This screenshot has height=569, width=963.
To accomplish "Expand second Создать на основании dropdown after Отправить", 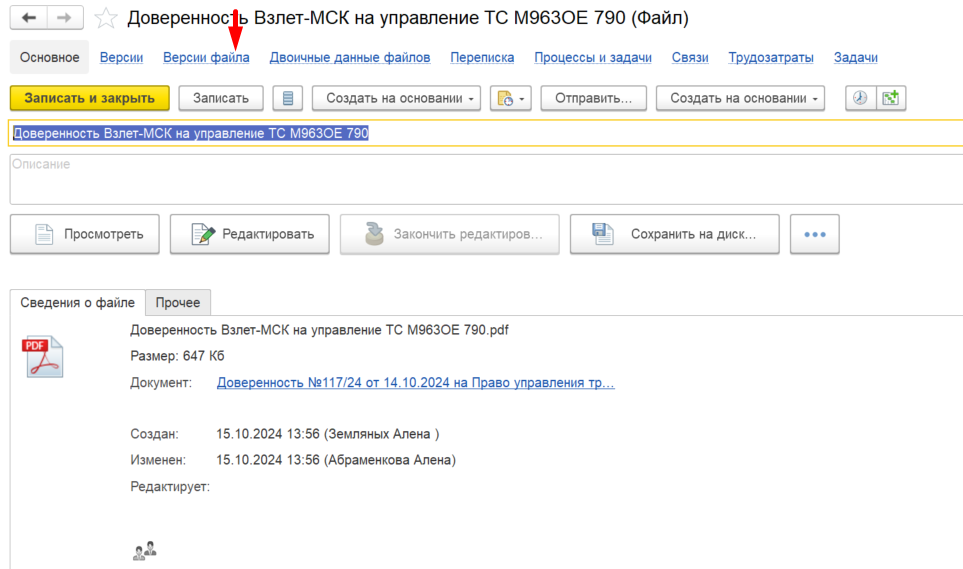I will 740,98.
